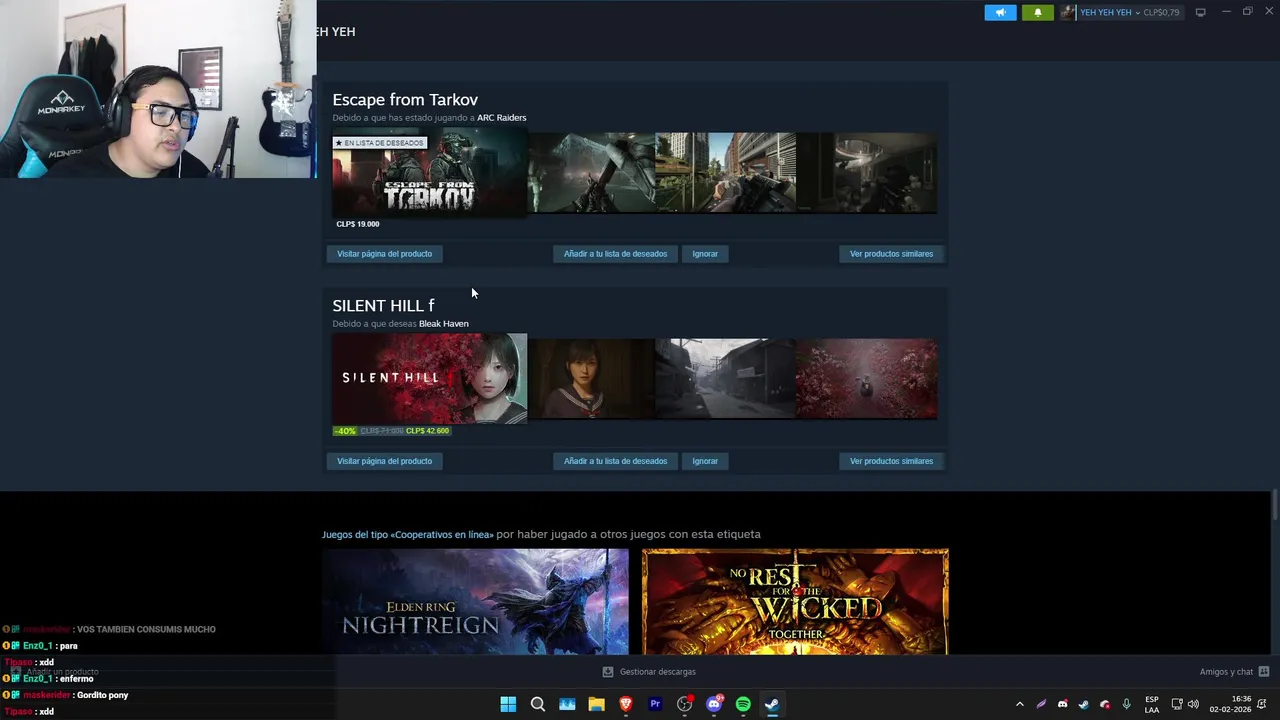Click the EN LISTA DE DESEADOS badge

[x=380, y=143]
